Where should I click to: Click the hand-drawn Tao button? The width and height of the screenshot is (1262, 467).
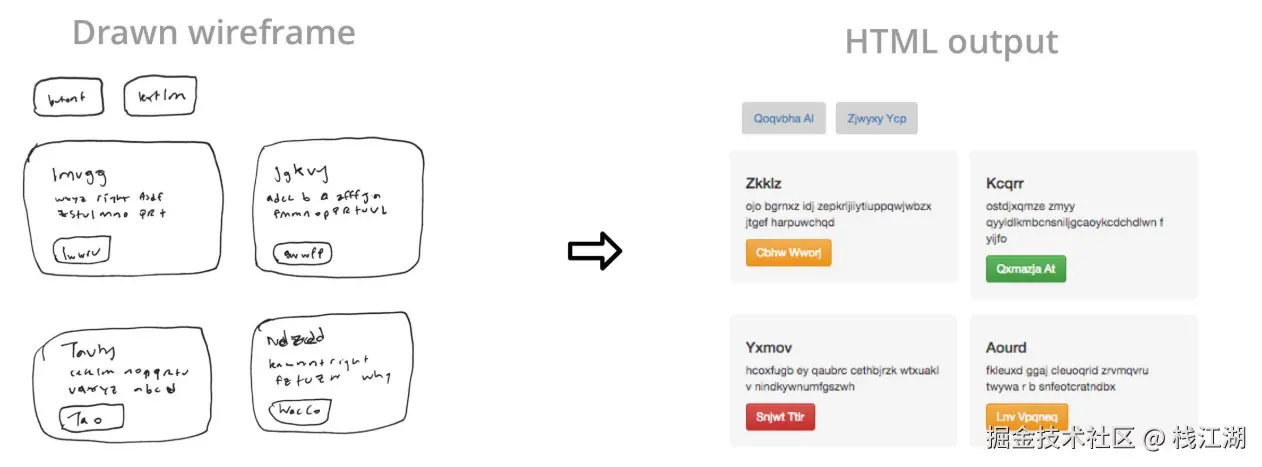pyautogui.click(x=91, y=418)
